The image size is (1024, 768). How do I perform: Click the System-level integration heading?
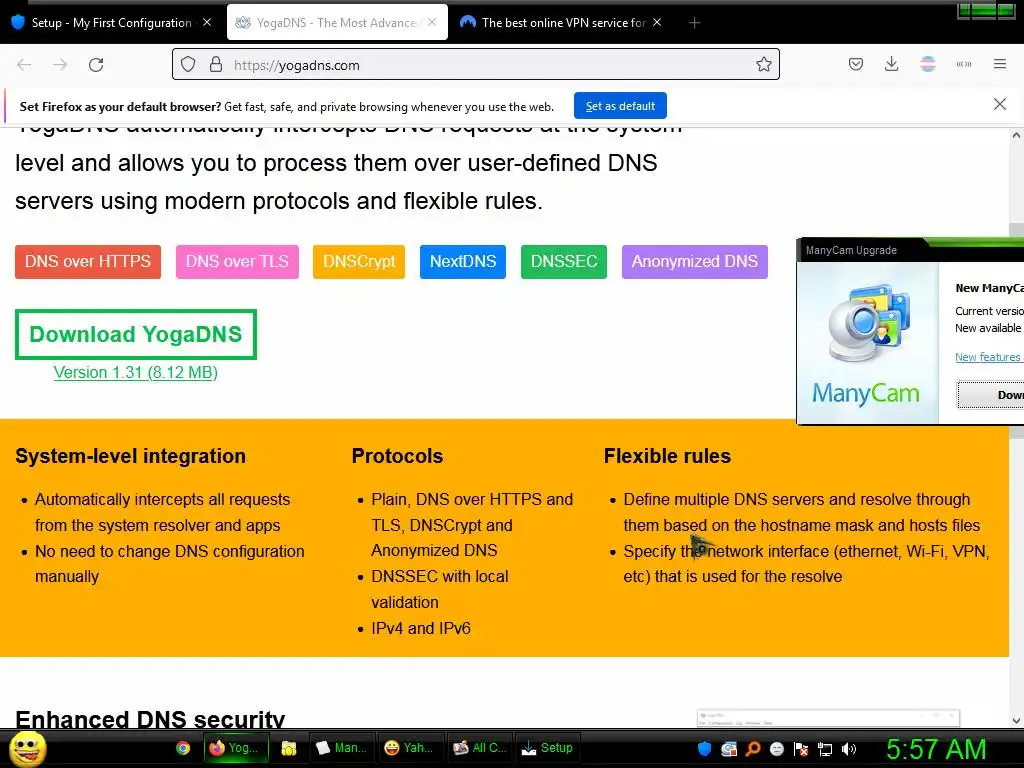131,456
